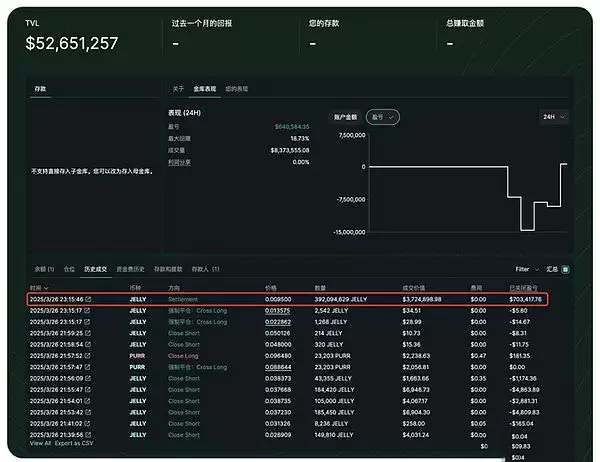Switch to the 金库表现 tab

(205, 89)
